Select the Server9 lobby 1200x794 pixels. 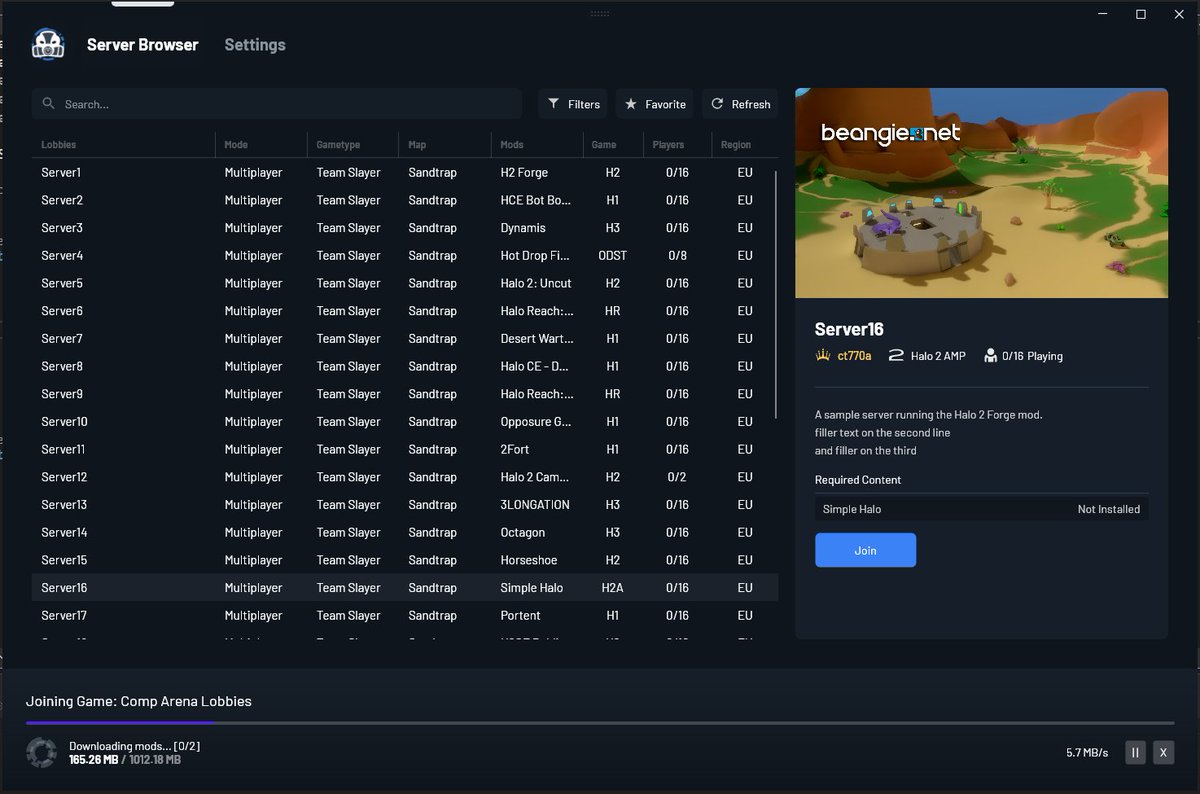pyautogui.click(x=404, y=394)
